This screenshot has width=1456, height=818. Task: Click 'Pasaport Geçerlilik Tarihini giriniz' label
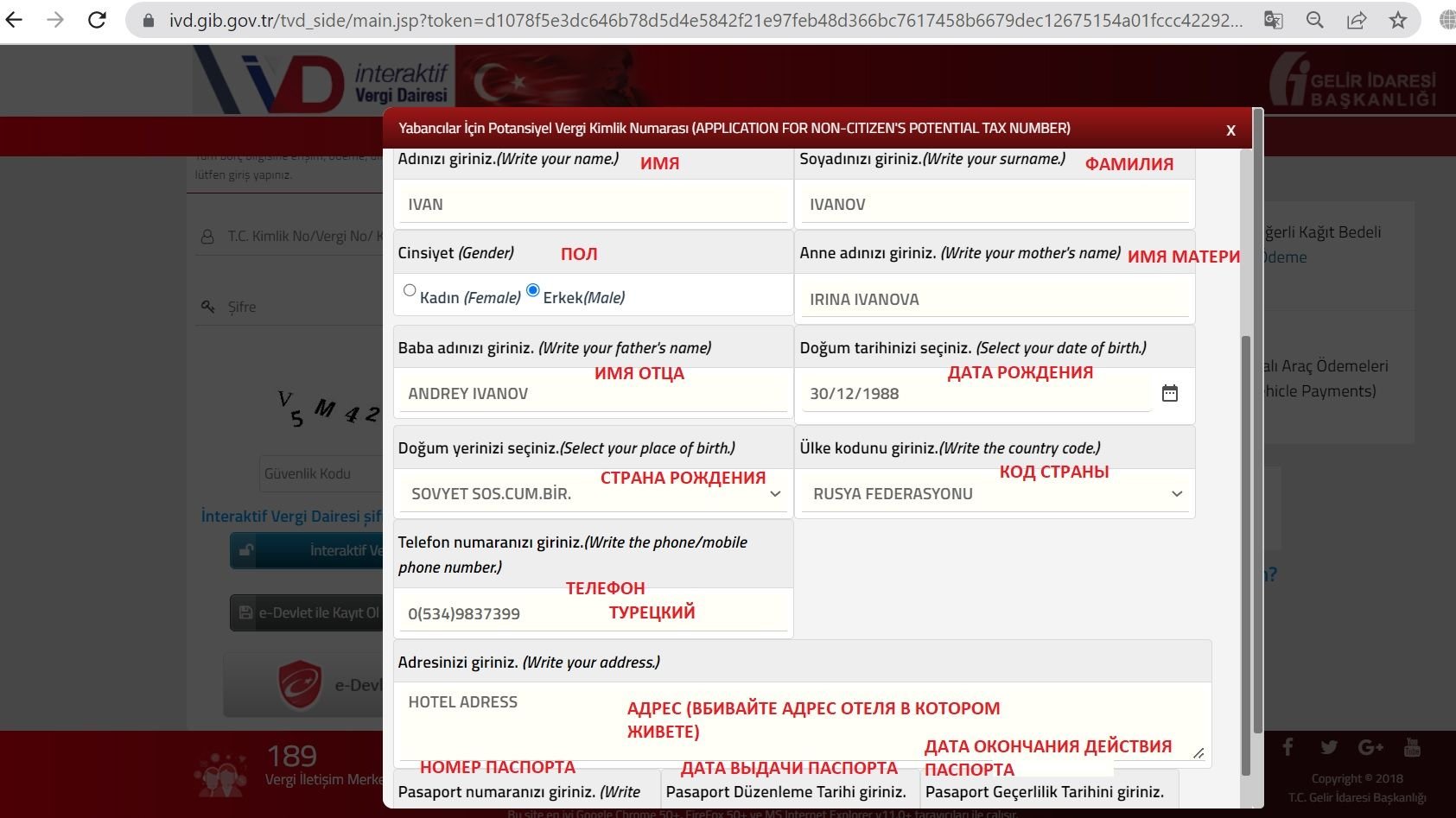coord(1045,792)
